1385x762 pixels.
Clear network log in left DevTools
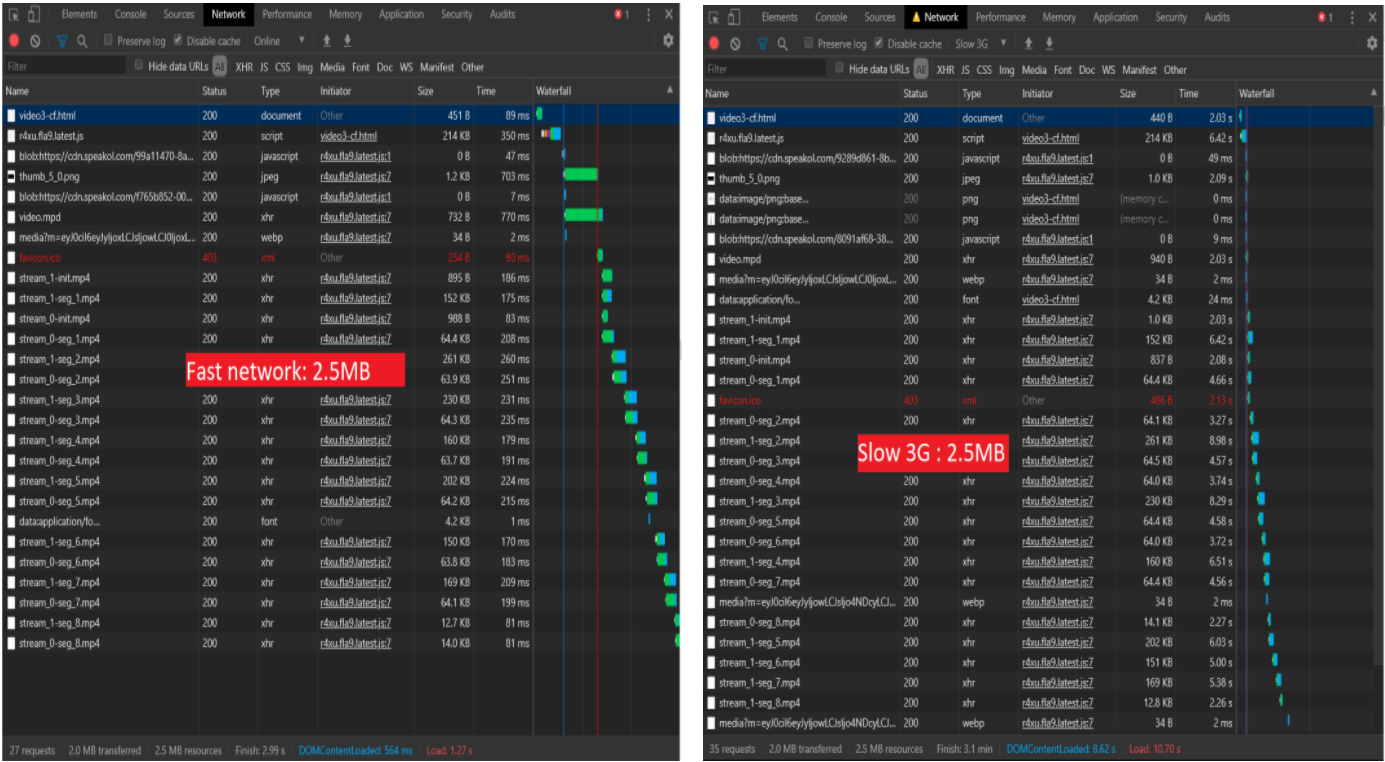tap(35, 41)
